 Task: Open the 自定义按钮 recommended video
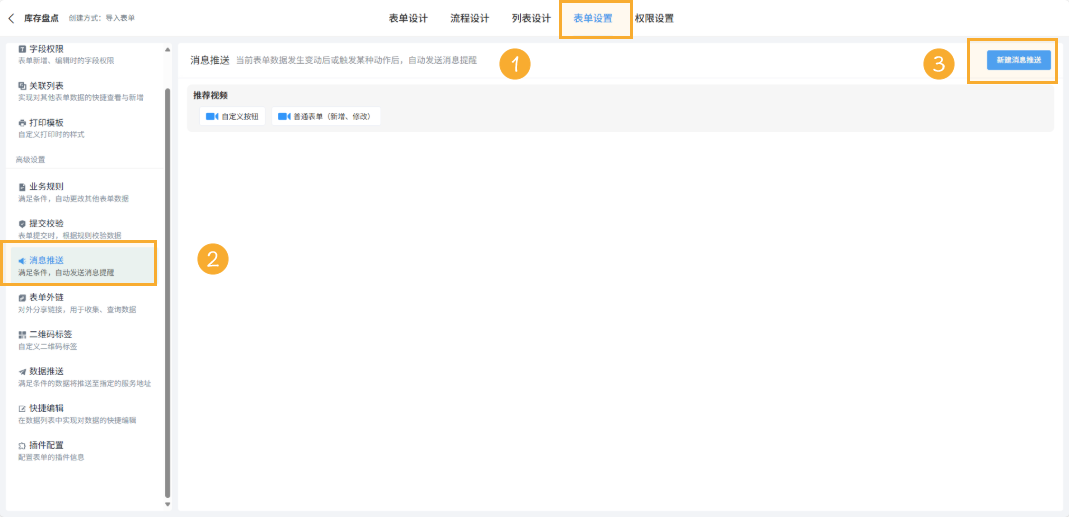(232, 117)
